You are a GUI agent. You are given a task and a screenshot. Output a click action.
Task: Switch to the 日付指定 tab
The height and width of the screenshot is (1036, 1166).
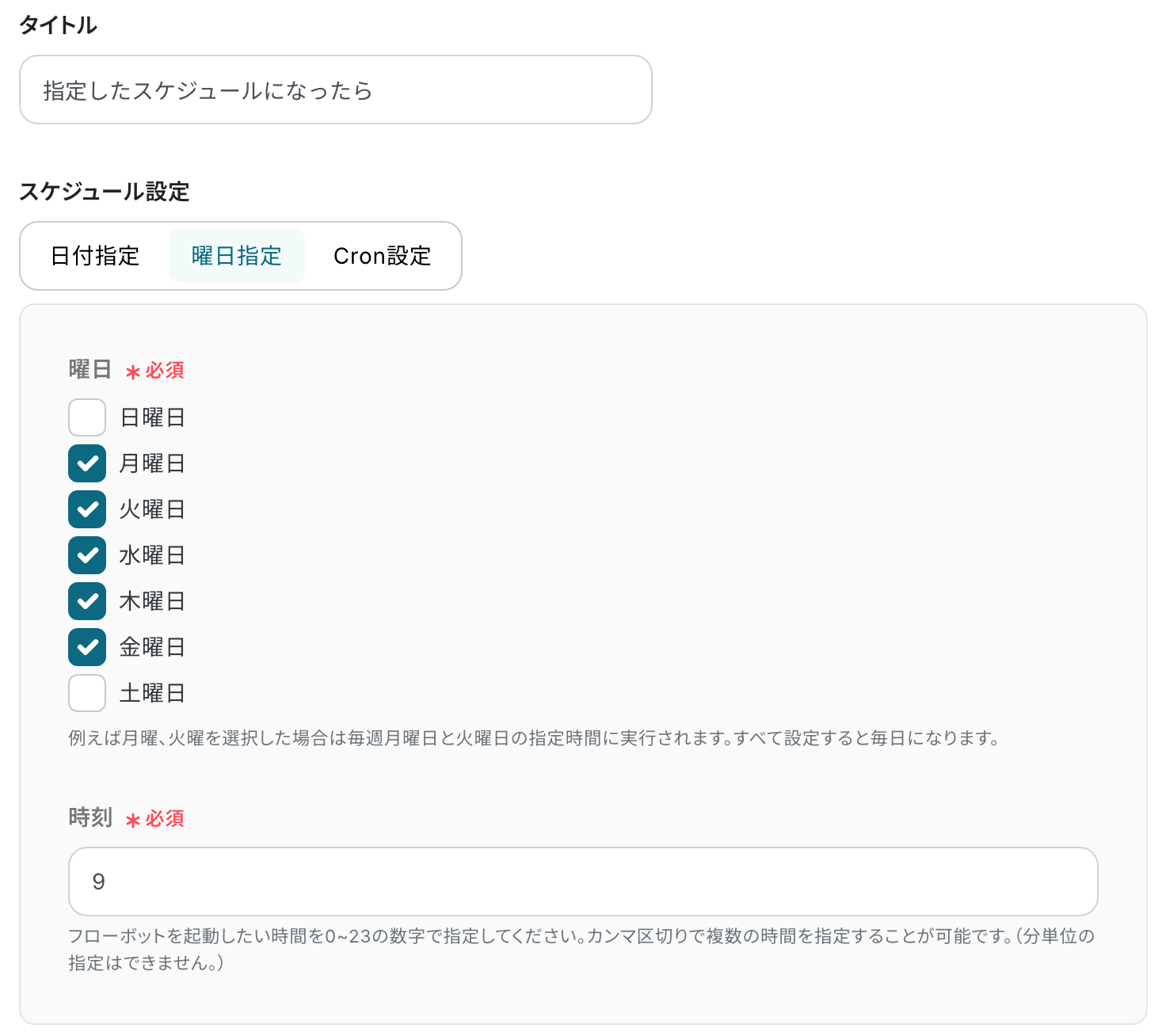95,256
